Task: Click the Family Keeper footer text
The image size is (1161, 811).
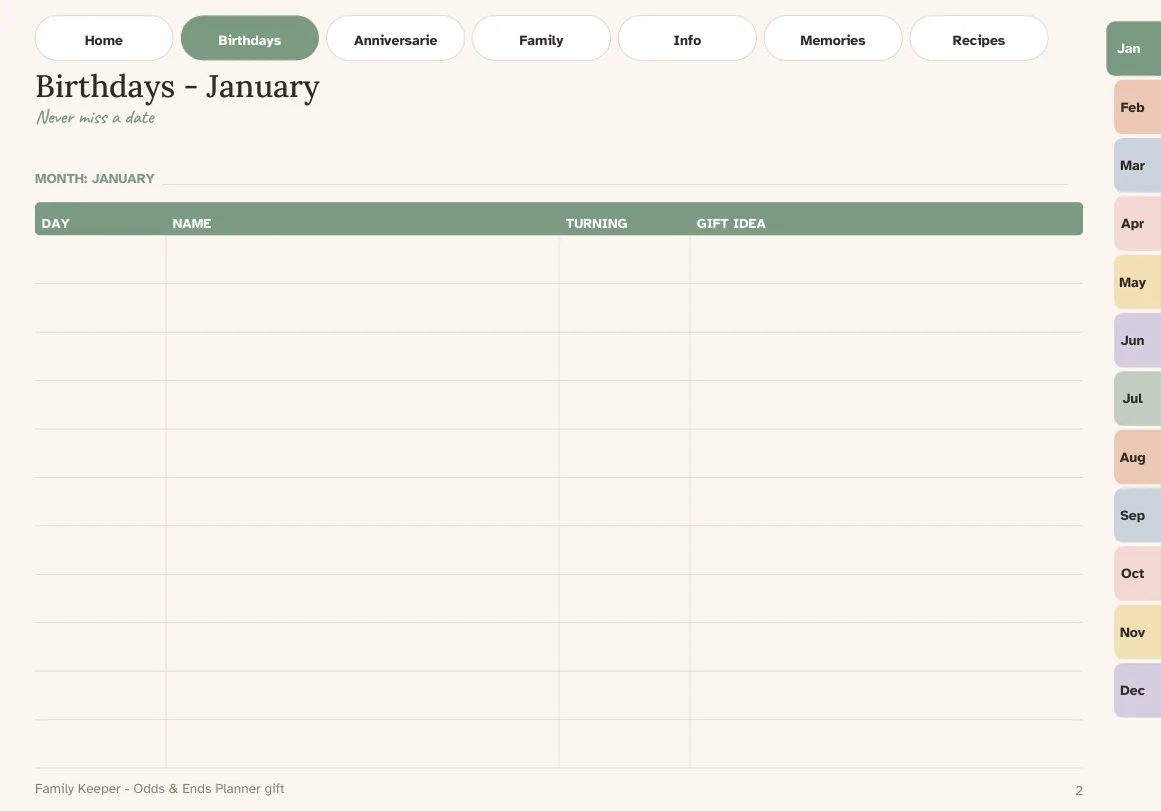Action: coord(159,789)
